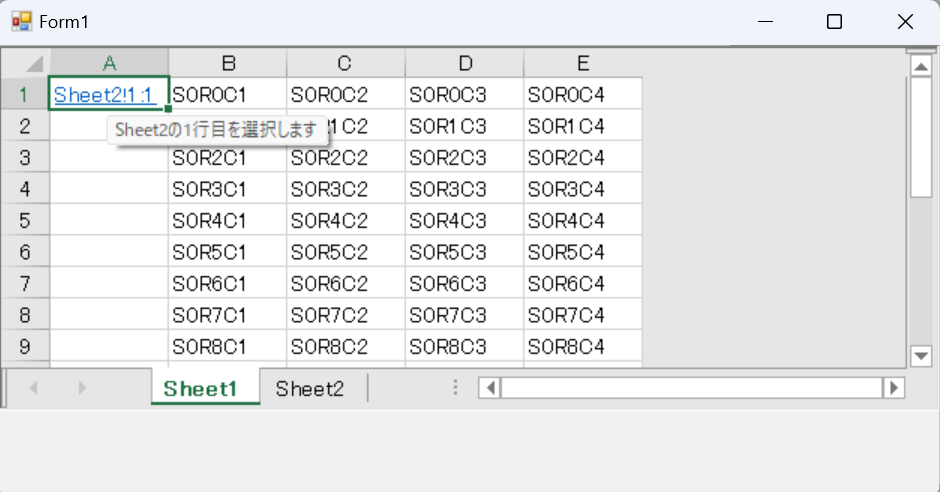Click the vertical scrollbar thumb
The height and width of the screenshot is (492, 940).
(921, 137)
